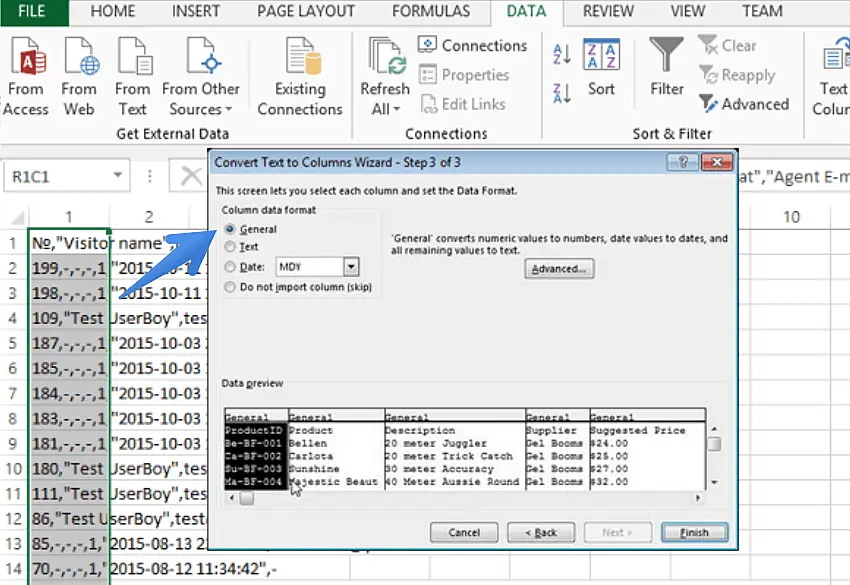Image resolution: width=850 pixels, height=585 pixels.
Task: Click the Finish button
Action: tap(694, 532)
